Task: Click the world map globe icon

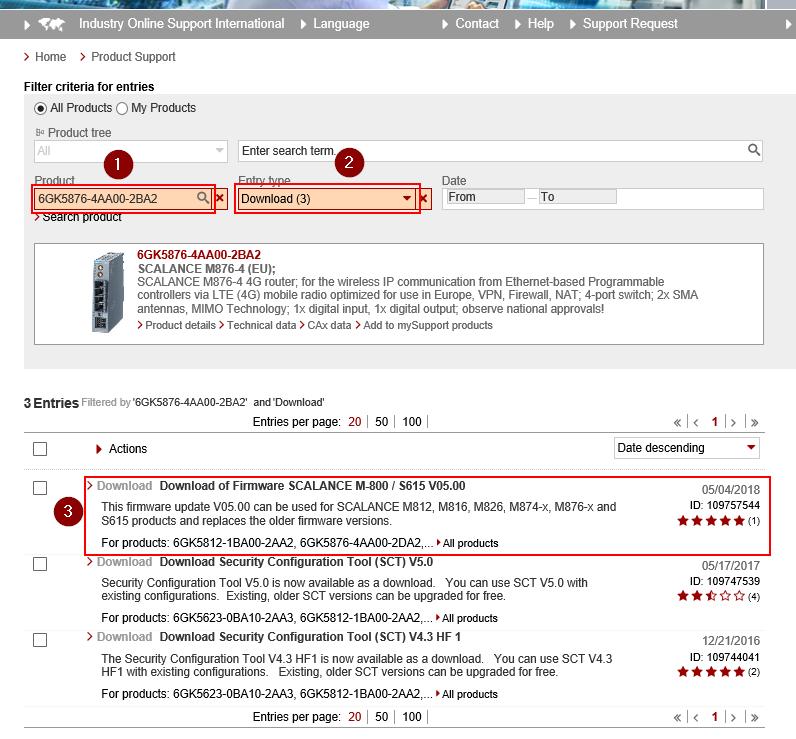Action: tap(51, 24)
